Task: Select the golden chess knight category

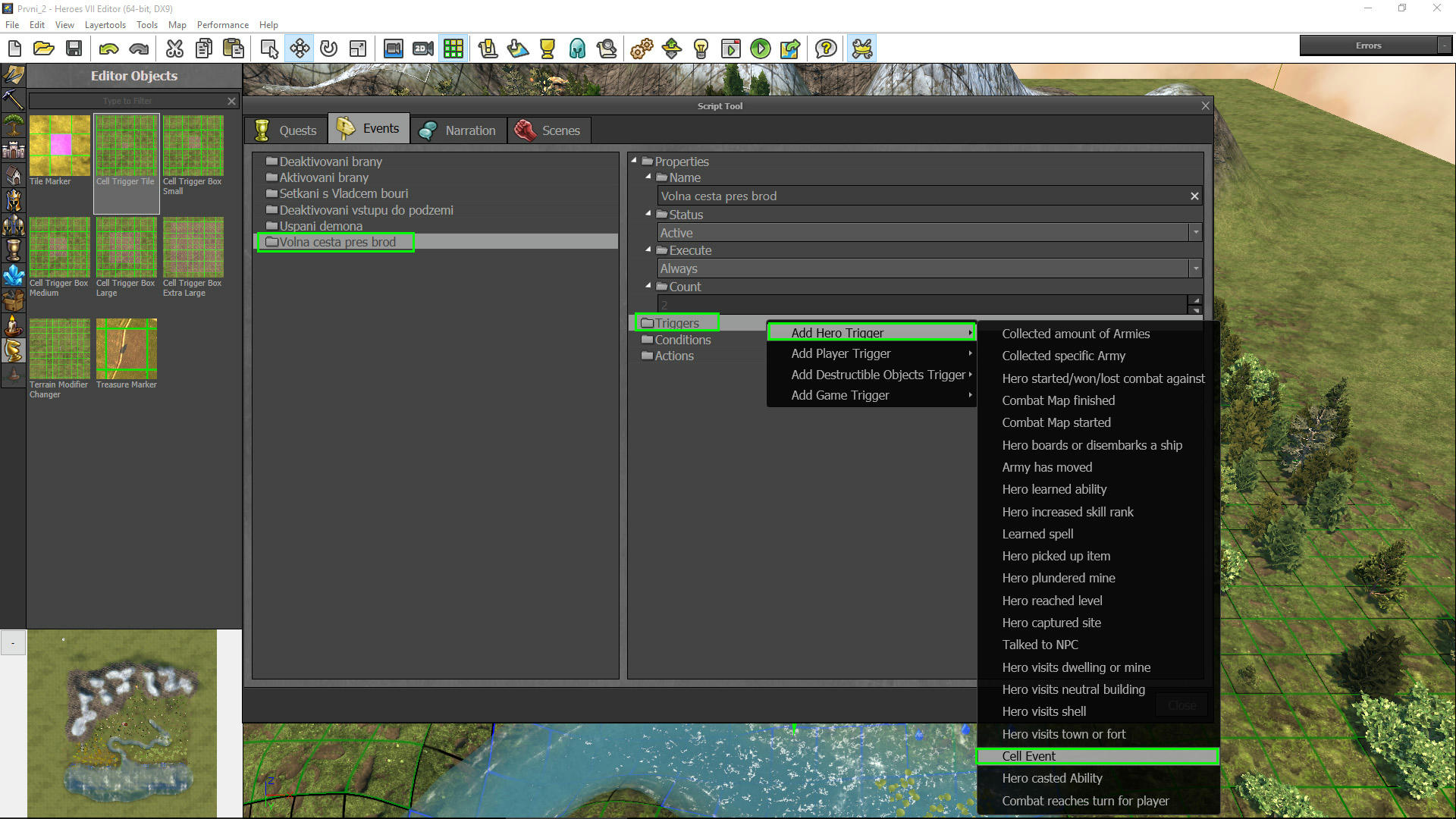Action: [13, 350]
